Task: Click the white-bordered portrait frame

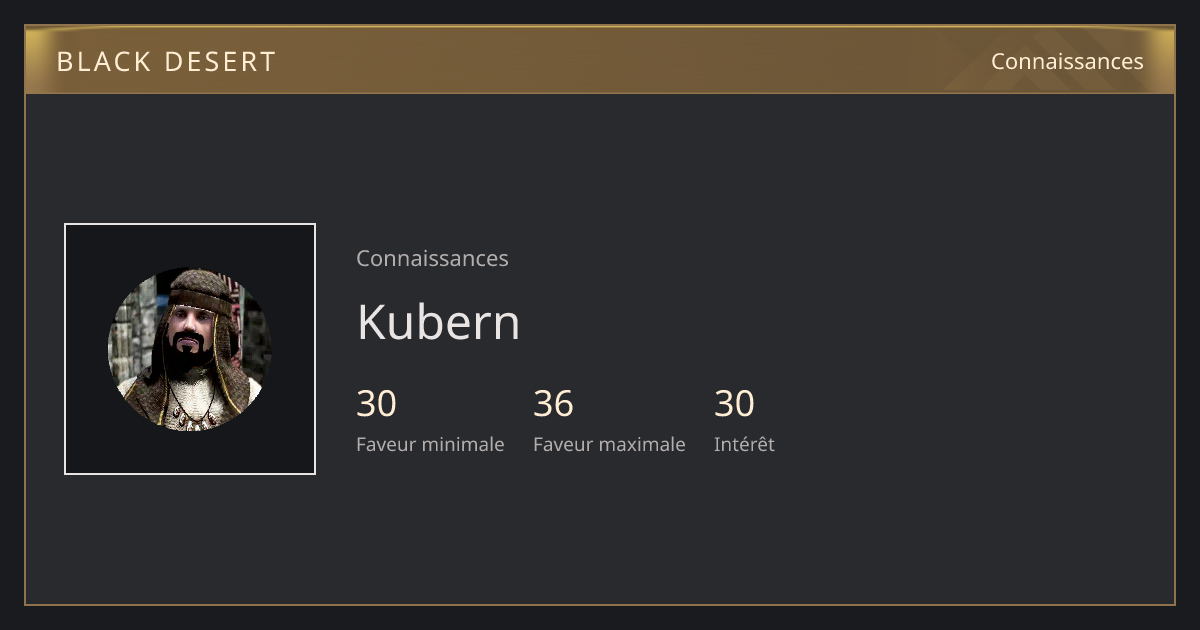Action: [190, 349]
